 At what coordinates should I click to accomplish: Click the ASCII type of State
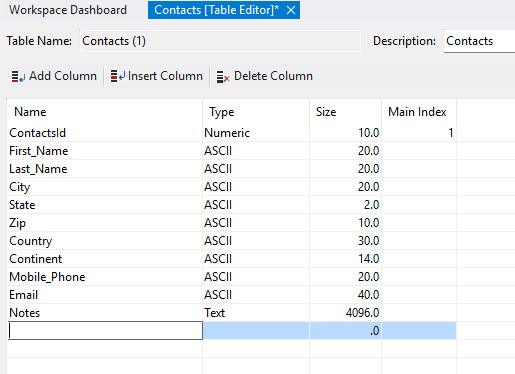click(x=256, y=205)
